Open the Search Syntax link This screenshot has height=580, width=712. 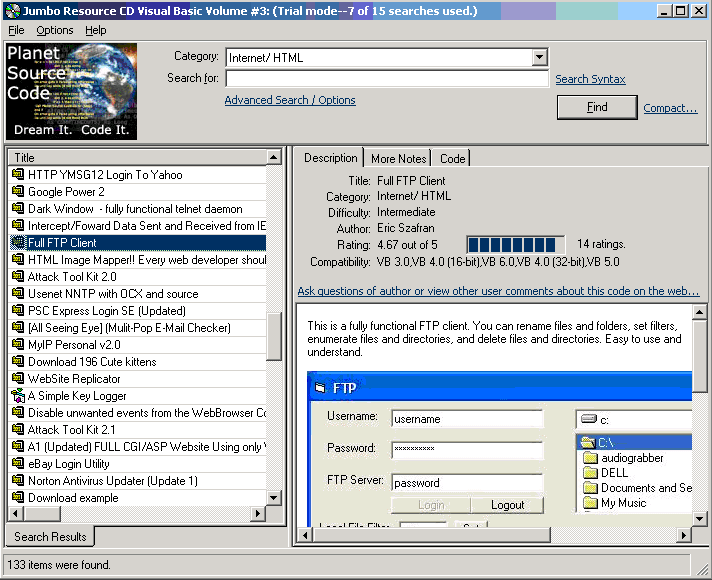click(x=590, y=79)
